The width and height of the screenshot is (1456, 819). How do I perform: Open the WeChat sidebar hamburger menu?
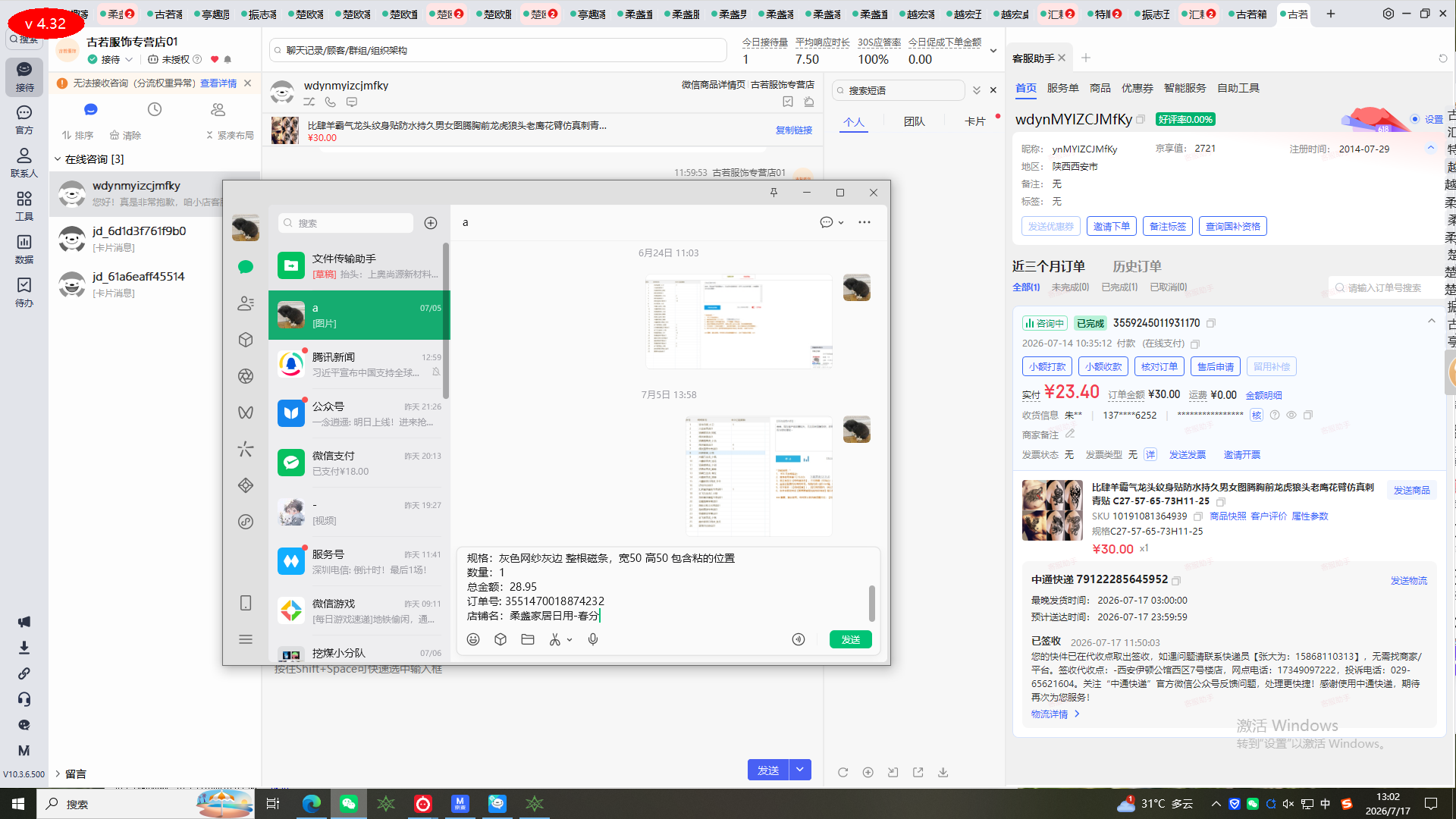pyautogui.click(x=245, y=639)
